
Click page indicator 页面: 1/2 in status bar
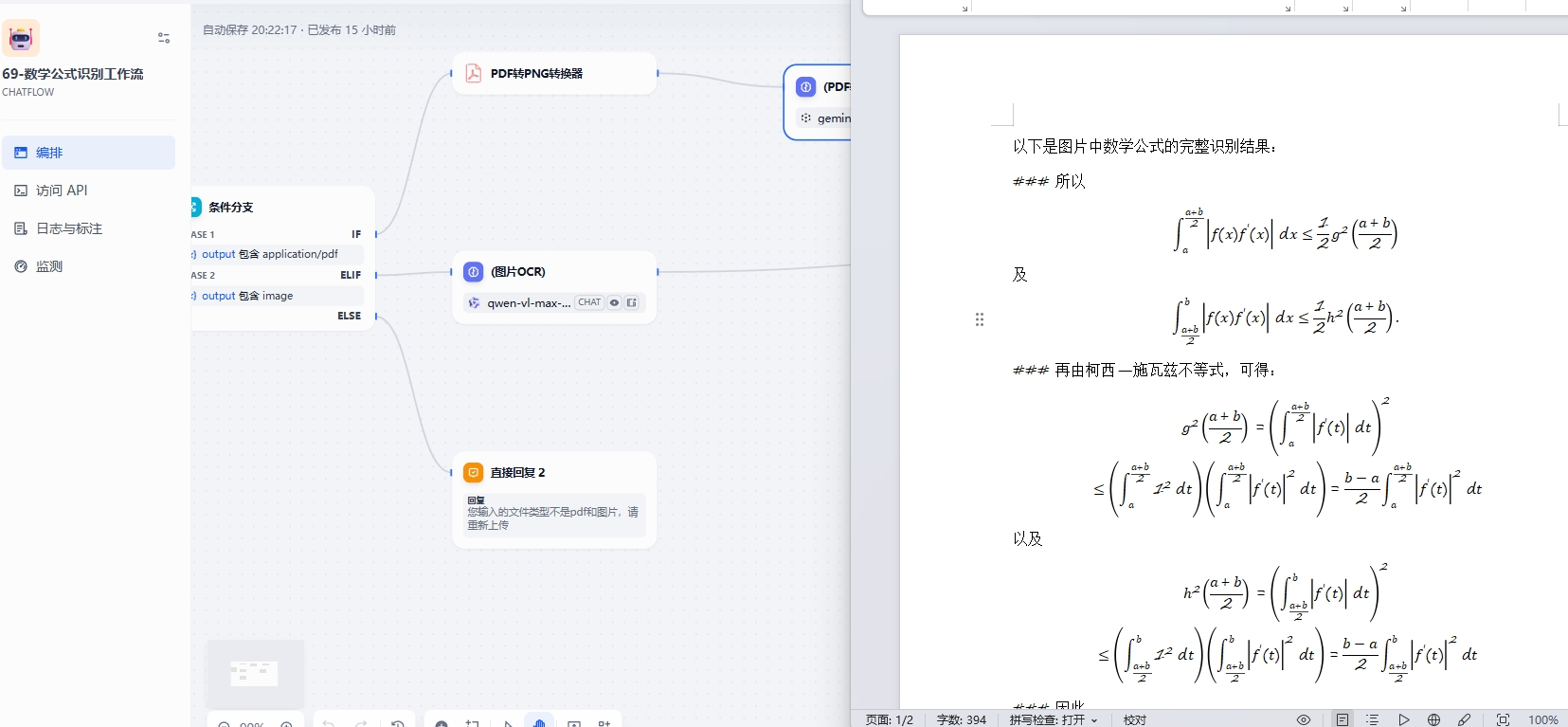tap(890, 719)
